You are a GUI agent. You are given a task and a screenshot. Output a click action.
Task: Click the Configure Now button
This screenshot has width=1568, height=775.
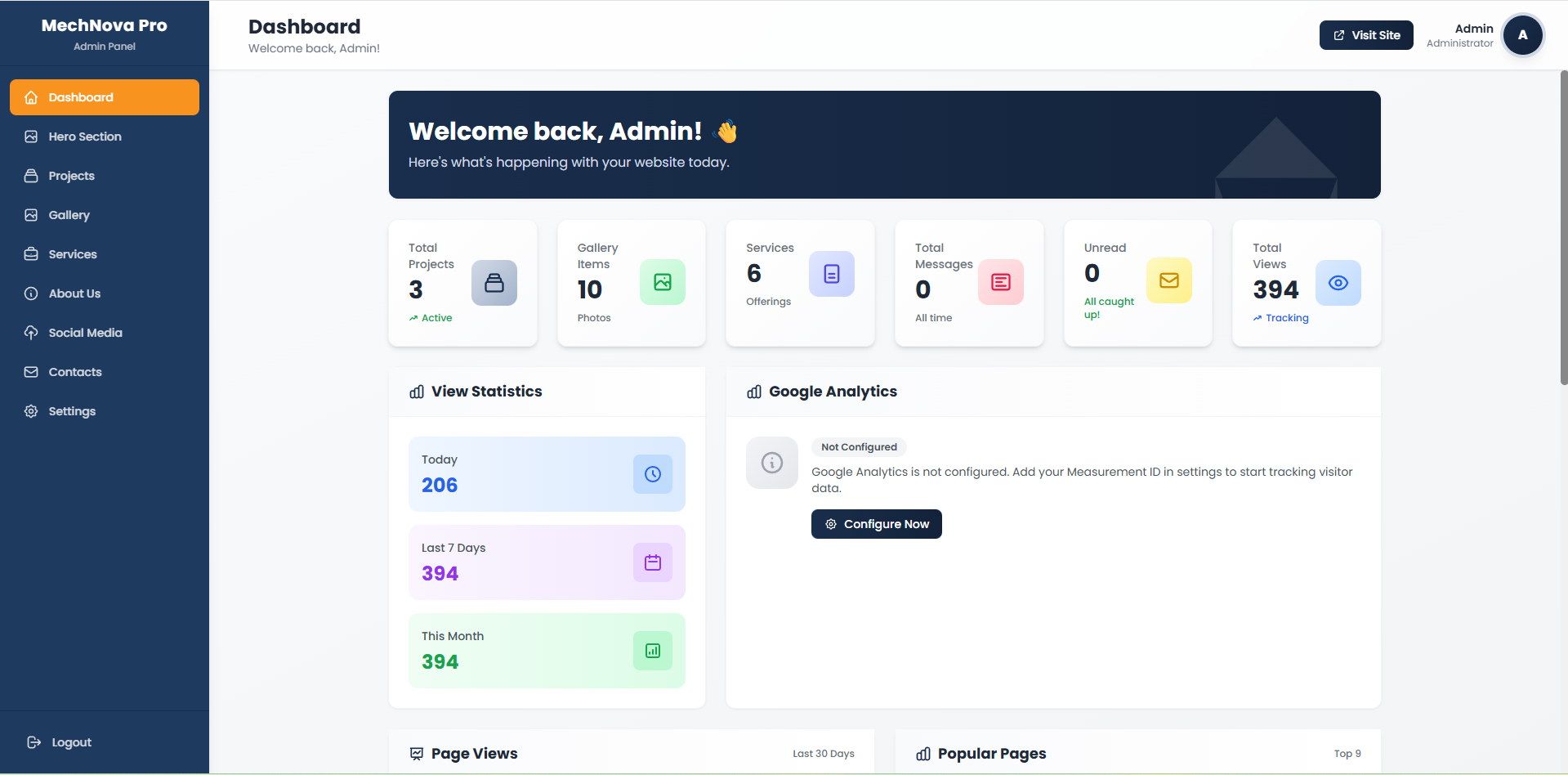876,524
